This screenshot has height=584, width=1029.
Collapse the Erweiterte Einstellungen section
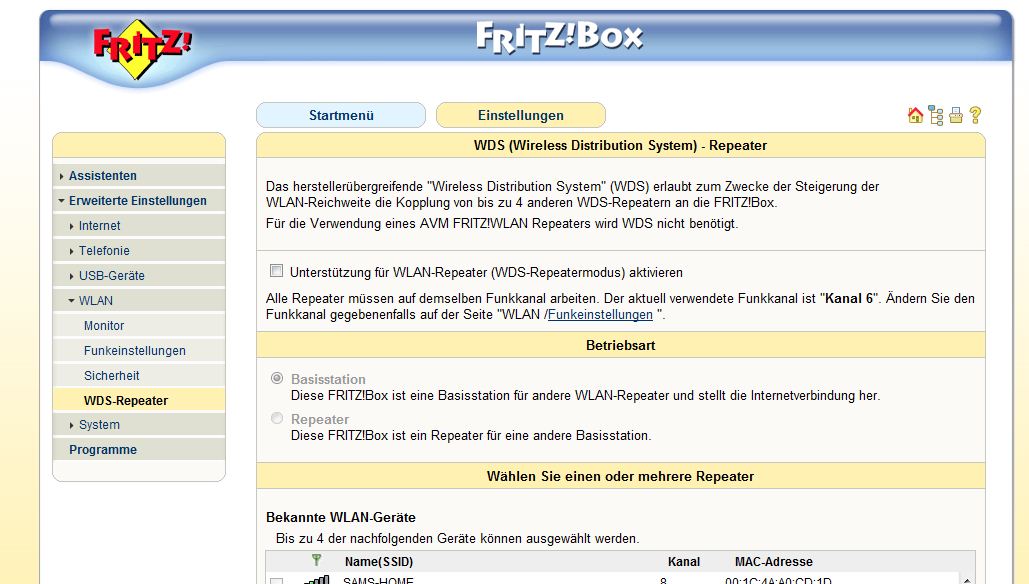pyautogui.click(x=61, y=201)
